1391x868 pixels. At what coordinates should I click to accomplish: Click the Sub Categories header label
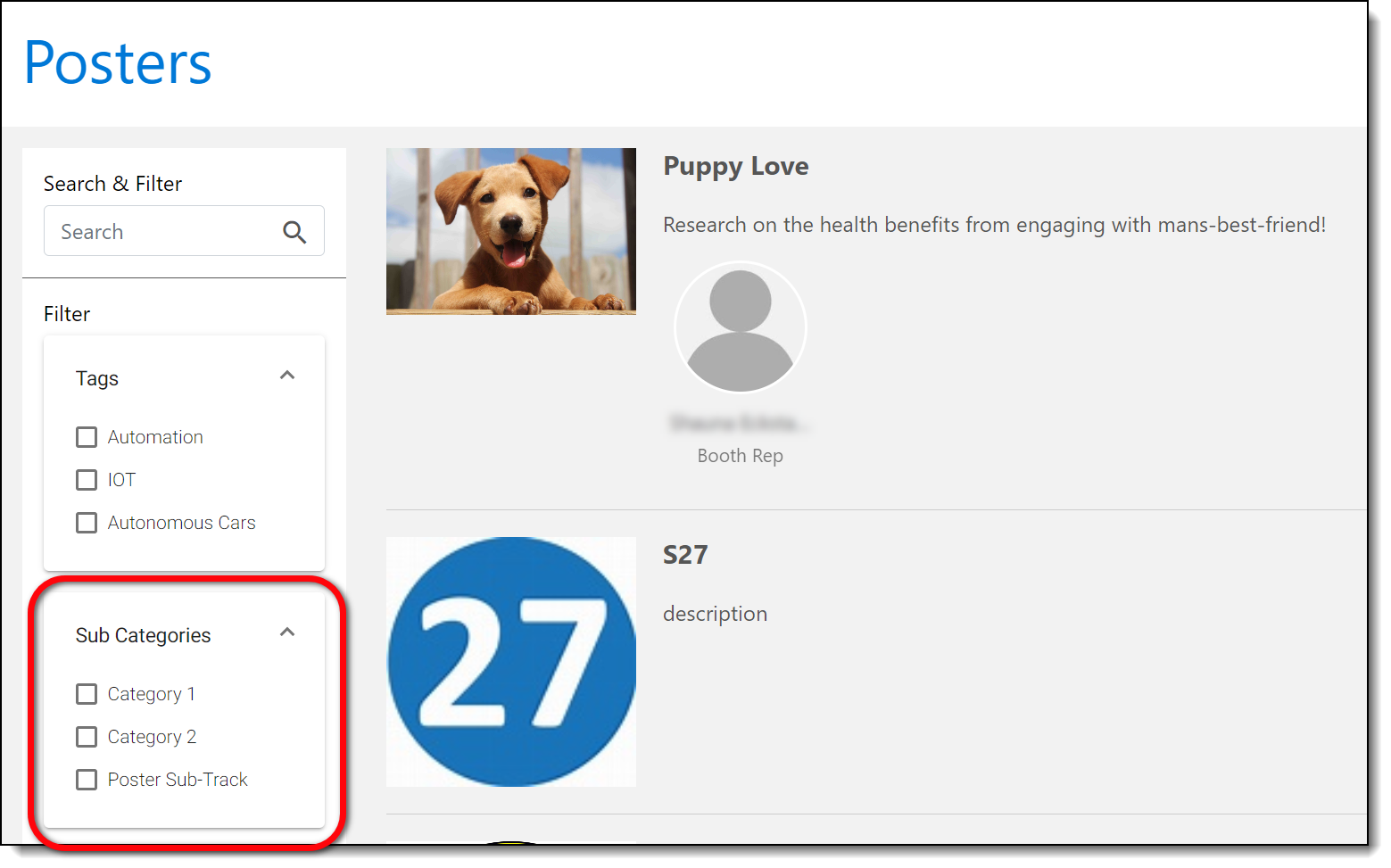click(x=143, y=635)
